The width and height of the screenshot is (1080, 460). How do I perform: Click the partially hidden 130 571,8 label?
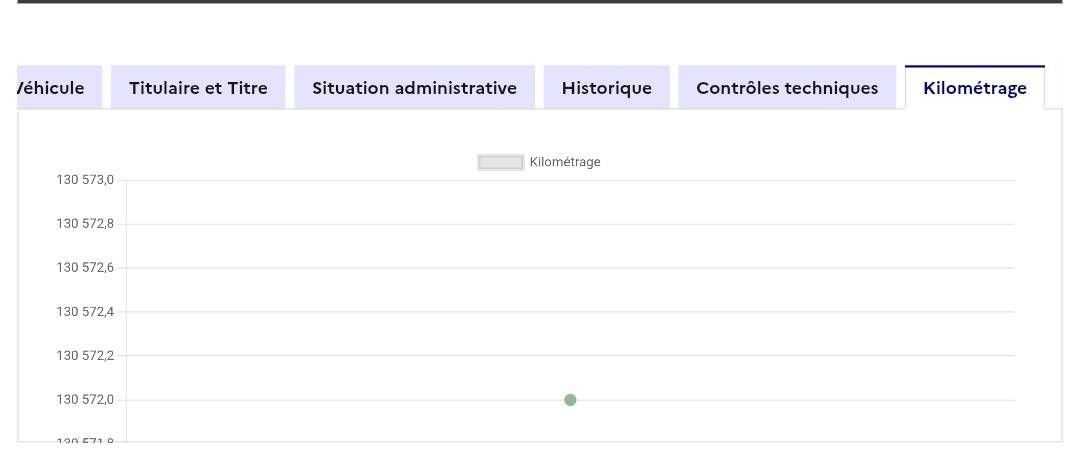85,440
